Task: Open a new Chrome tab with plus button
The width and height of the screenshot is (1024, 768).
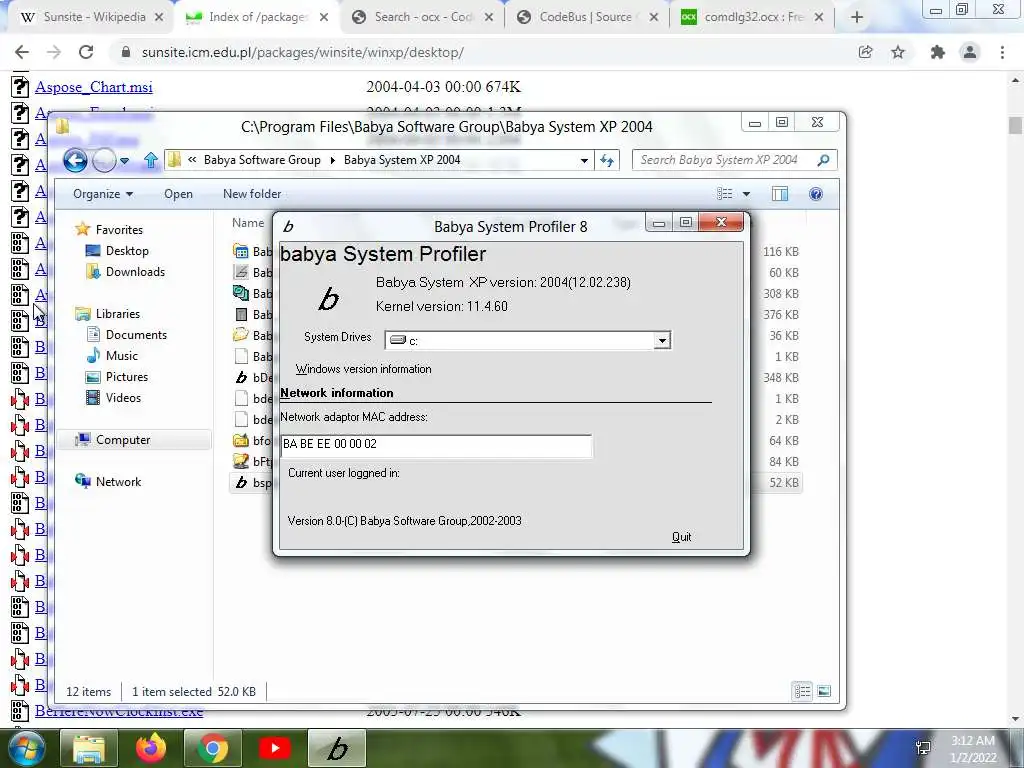Action: [x=857, y=18]
